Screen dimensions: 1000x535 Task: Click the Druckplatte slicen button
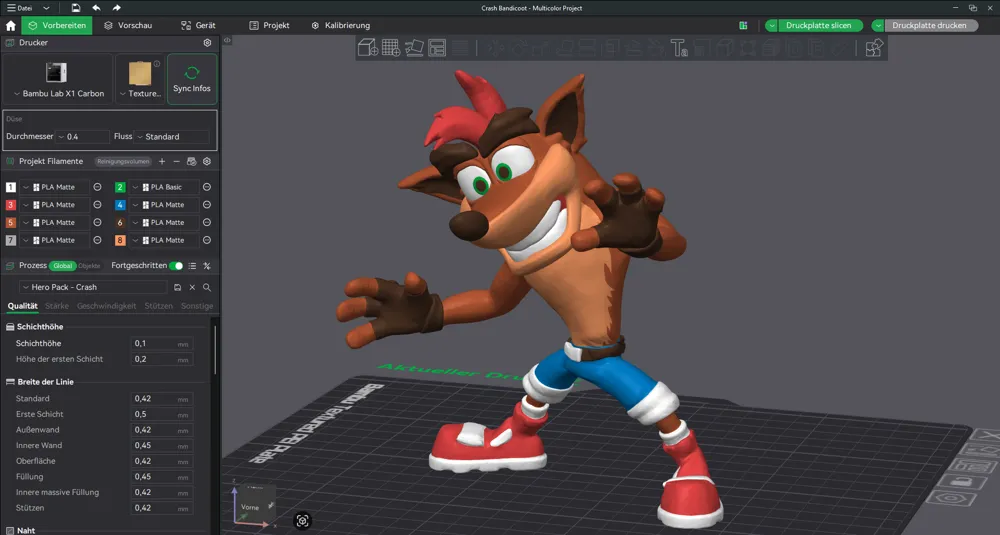click(819, 26)
